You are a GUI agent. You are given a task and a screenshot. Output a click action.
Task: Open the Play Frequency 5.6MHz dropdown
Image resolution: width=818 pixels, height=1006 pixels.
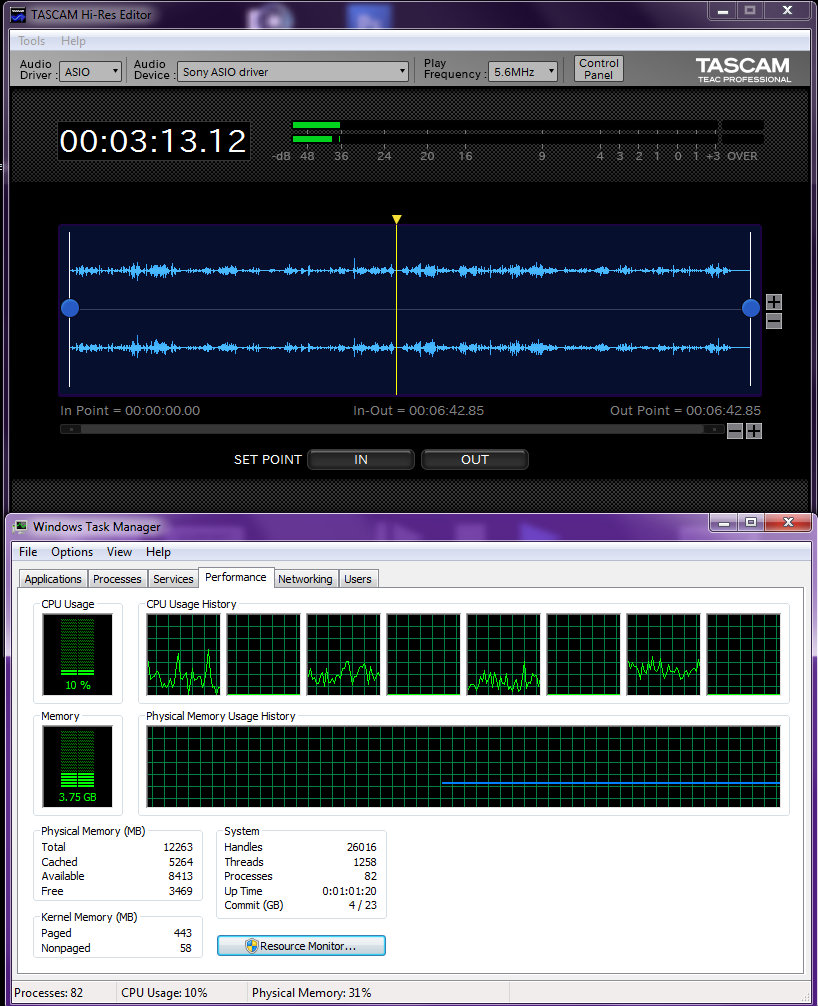click(x=522, y=71)
